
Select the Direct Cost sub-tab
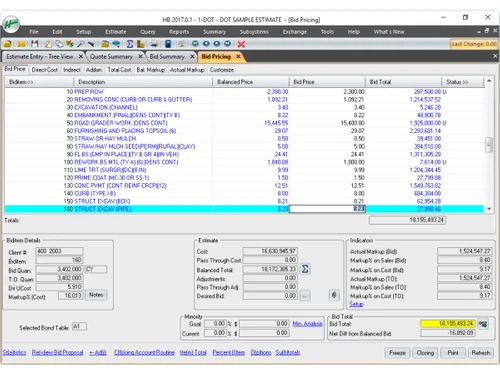pos(45,70)
